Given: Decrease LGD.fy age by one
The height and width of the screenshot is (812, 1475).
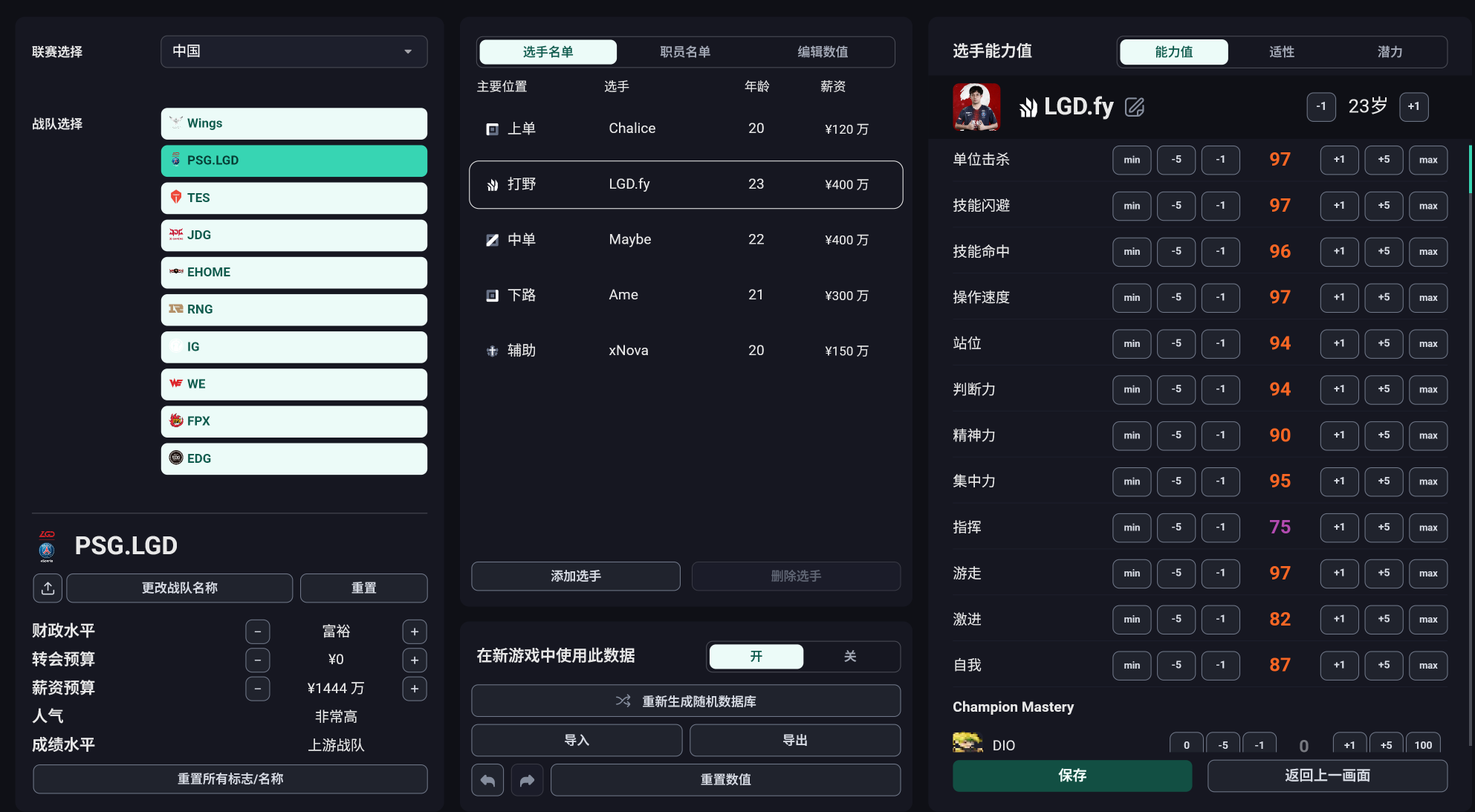Looking at the screenshot, I should (x=1321, y=107).
